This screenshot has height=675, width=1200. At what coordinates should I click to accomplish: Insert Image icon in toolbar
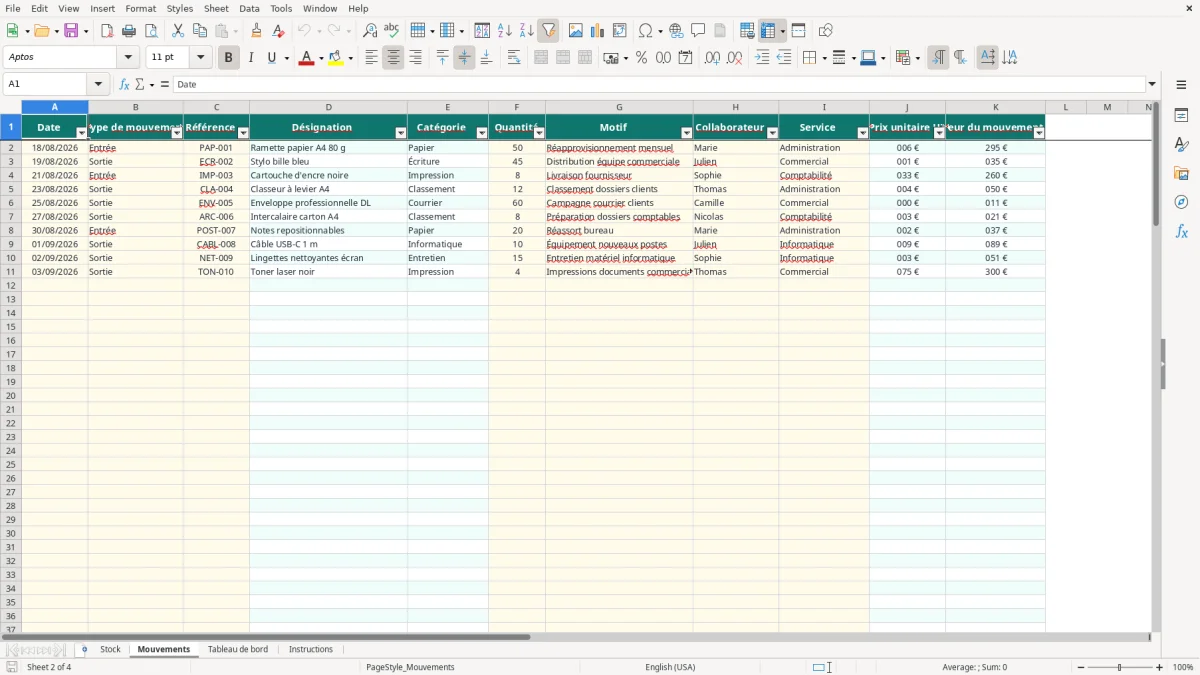(576, 31)
